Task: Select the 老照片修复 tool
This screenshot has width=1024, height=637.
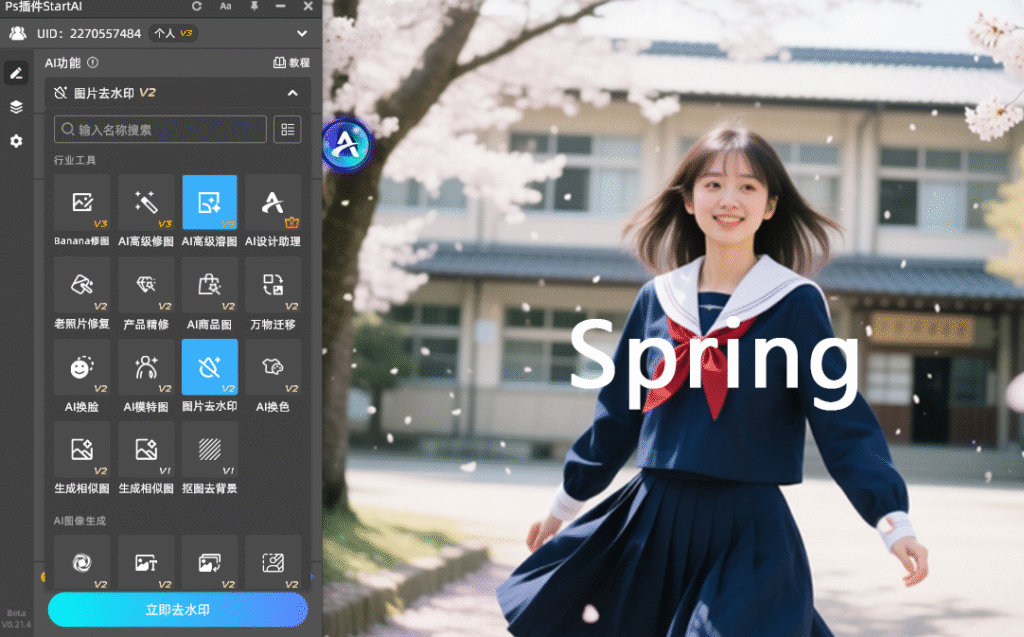Action: pos(82,286)
